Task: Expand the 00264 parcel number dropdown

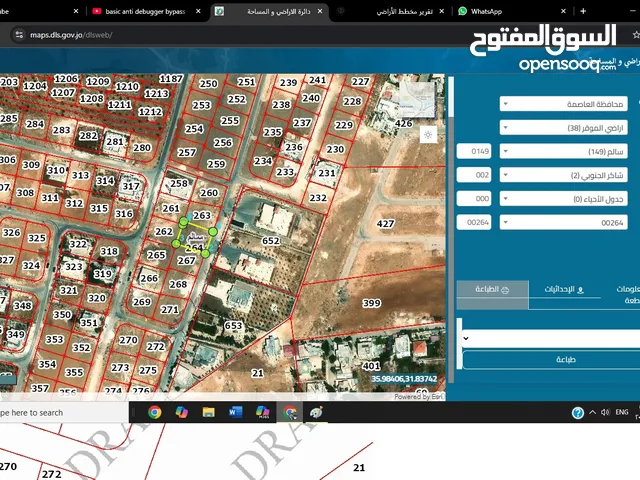Action: point(564,222)
